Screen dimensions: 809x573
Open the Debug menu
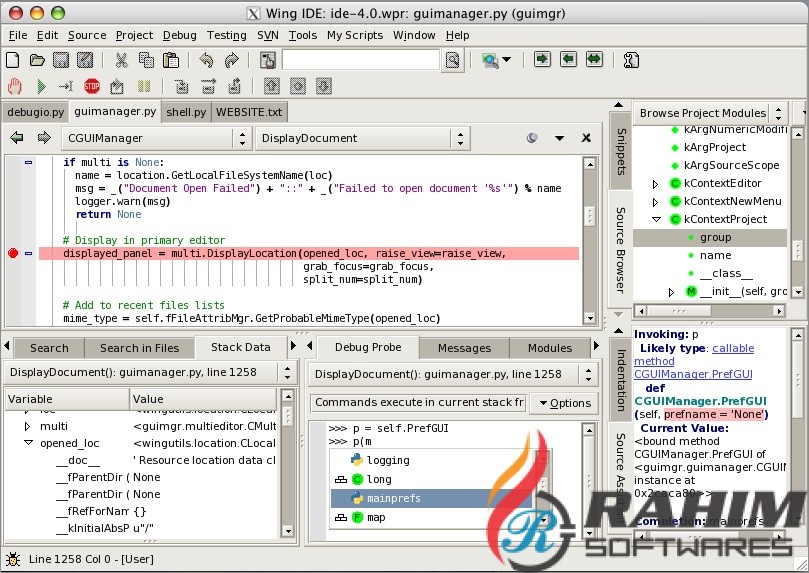click(180, 36)
